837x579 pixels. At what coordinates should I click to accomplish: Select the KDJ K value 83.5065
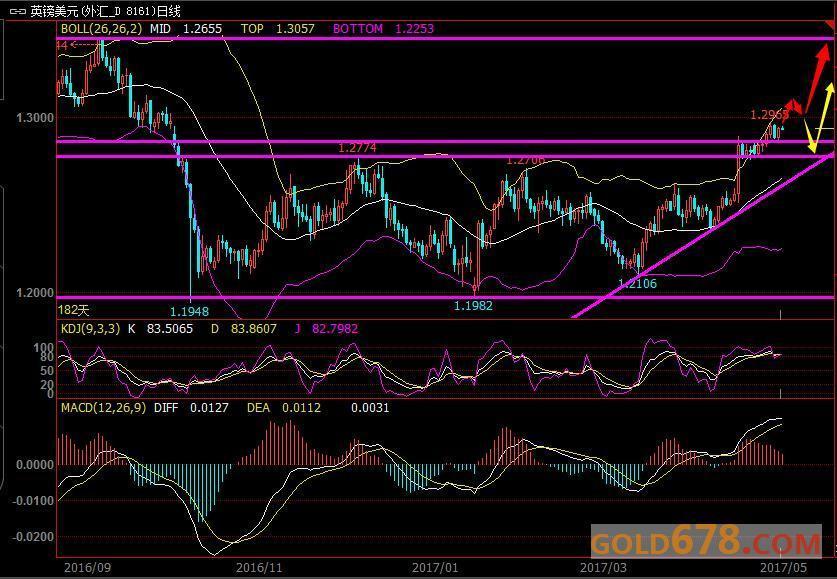pos(170,329)
